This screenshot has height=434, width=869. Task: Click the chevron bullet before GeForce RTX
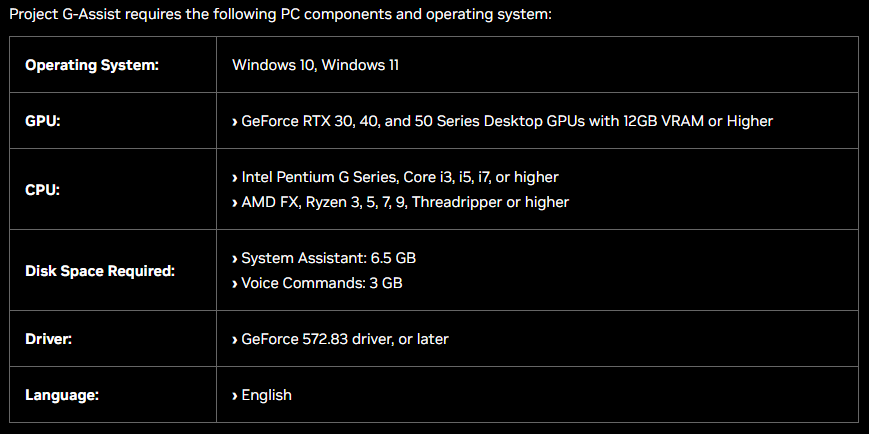(x=235, y=122)
